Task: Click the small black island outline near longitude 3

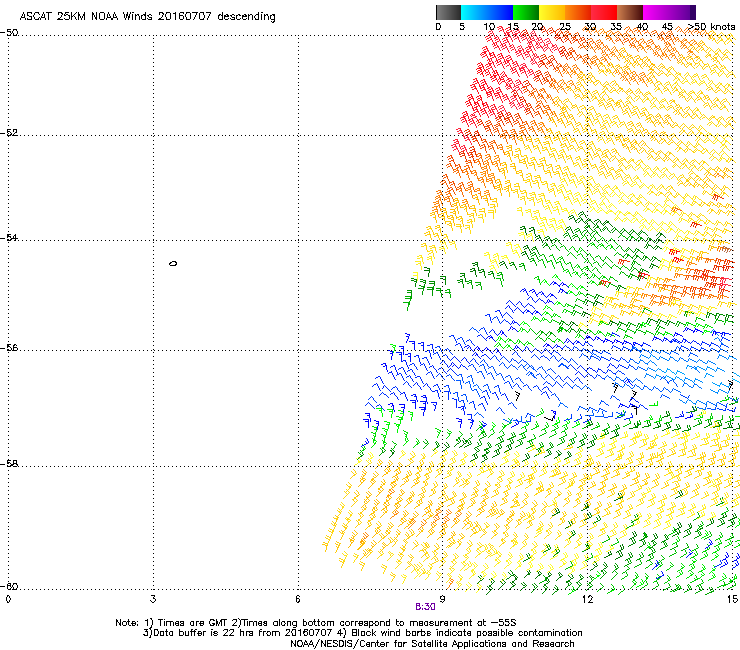Action: pyautogui.click(x=173, y=263)
